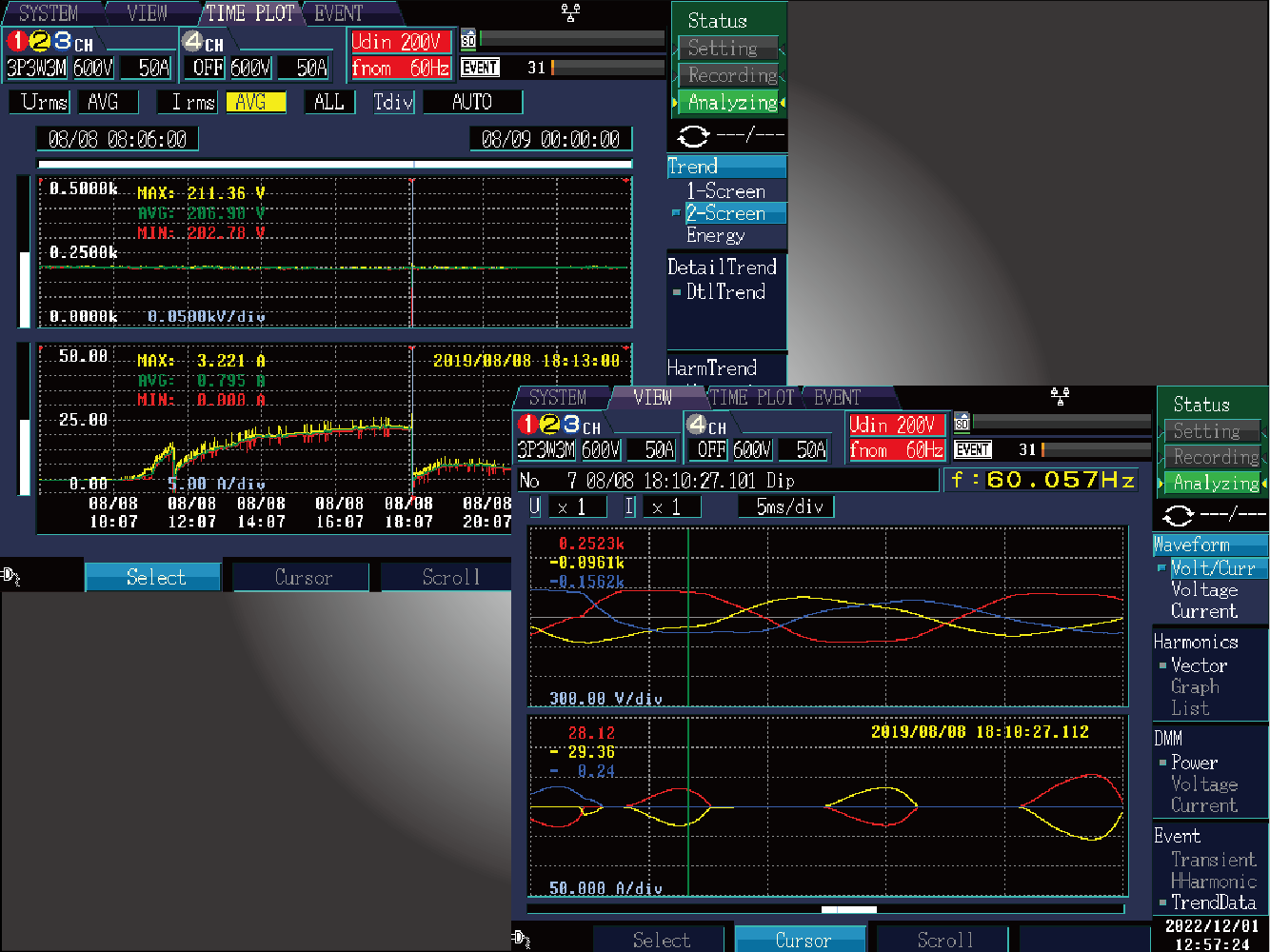Click date time 2022/12/01 clock

point(1211,934)
